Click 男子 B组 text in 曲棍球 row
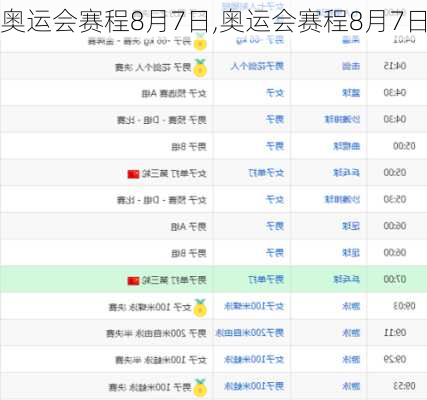427x400 pixels. coord(189,147)
